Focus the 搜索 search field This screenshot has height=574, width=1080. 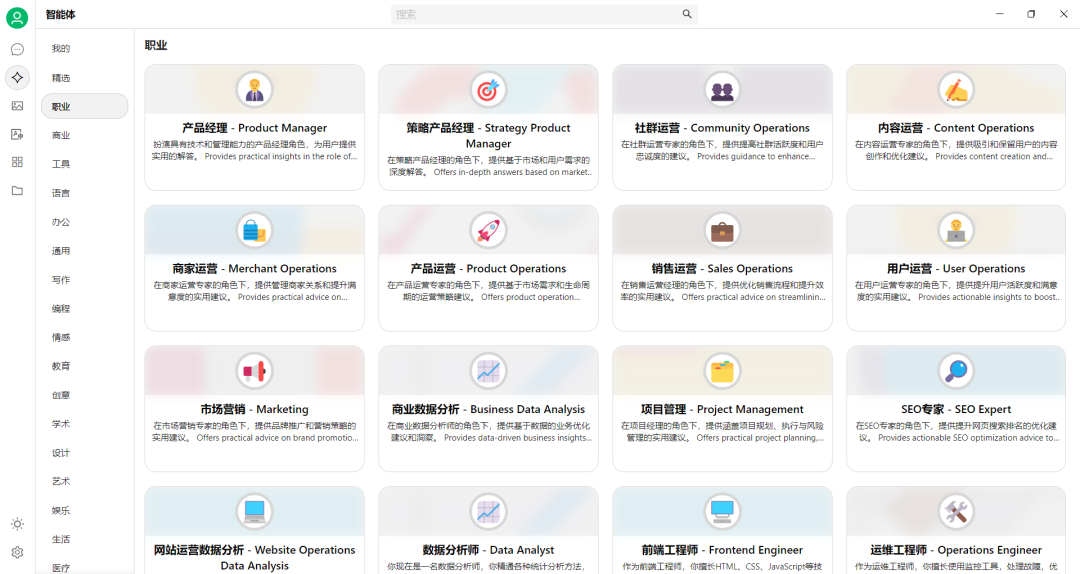[x=544, y=14]
